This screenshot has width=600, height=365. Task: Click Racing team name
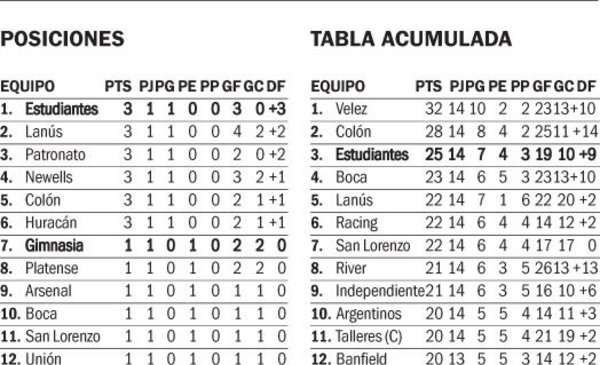click(357, 223)
